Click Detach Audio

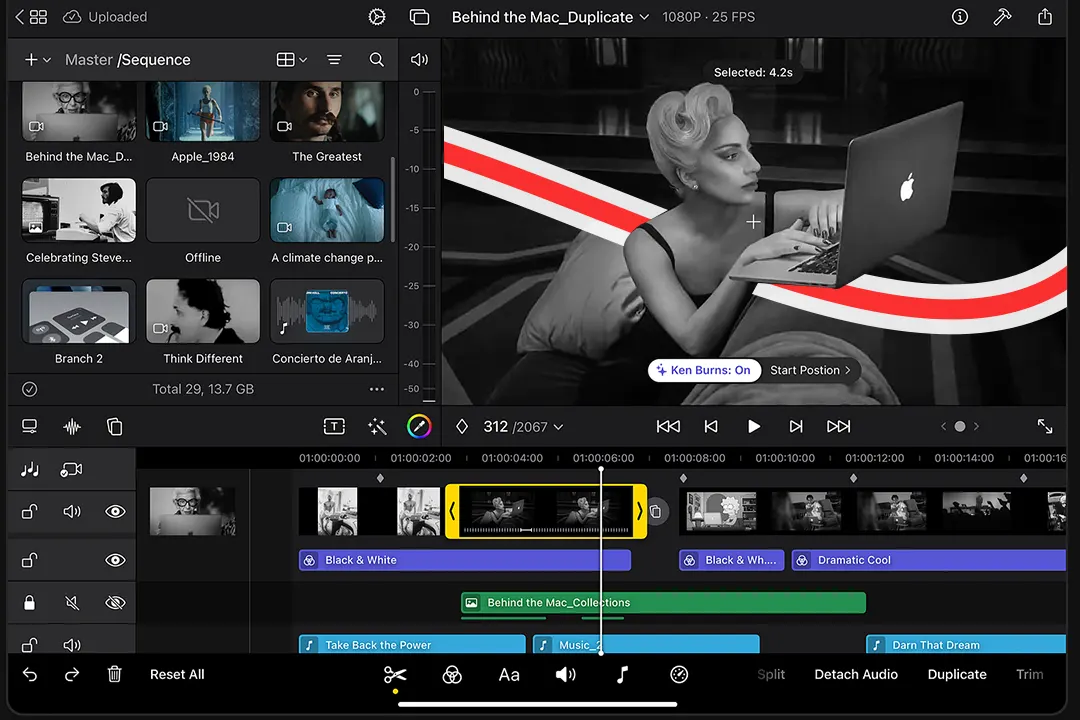click(856, 675)
